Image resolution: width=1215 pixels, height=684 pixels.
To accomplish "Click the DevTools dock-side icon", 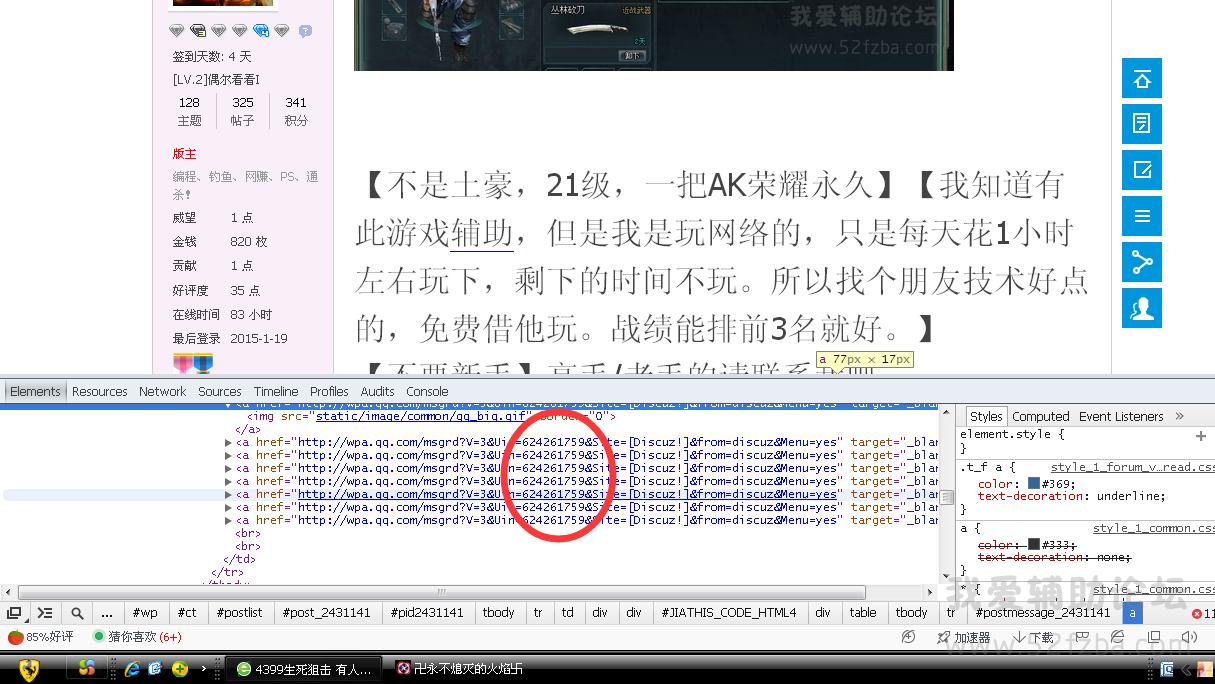I will (14, 613).
